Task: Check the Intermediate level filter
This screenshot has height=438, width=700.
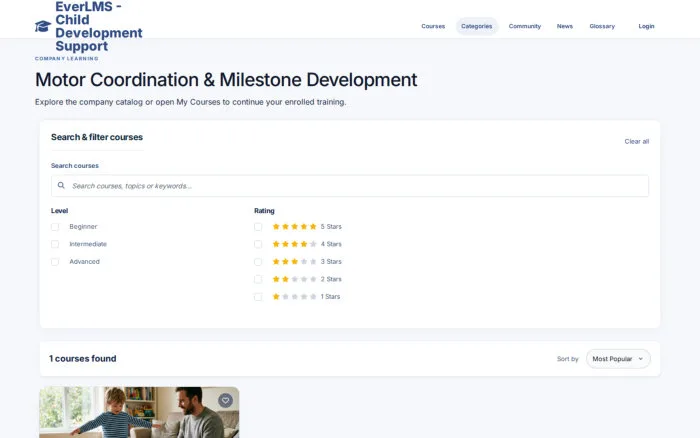Action: [x=55, y=244]
